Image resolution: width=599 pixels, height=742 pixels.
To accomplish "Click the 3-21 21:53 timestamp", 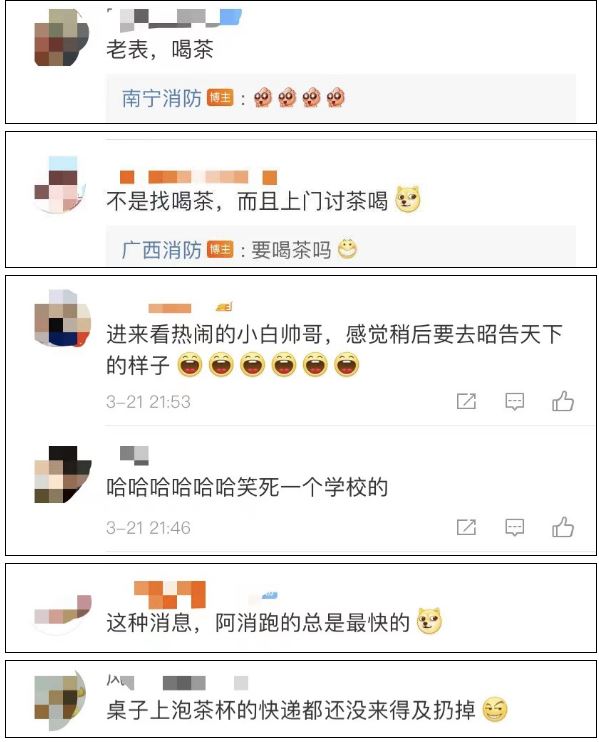I will 148,402.
